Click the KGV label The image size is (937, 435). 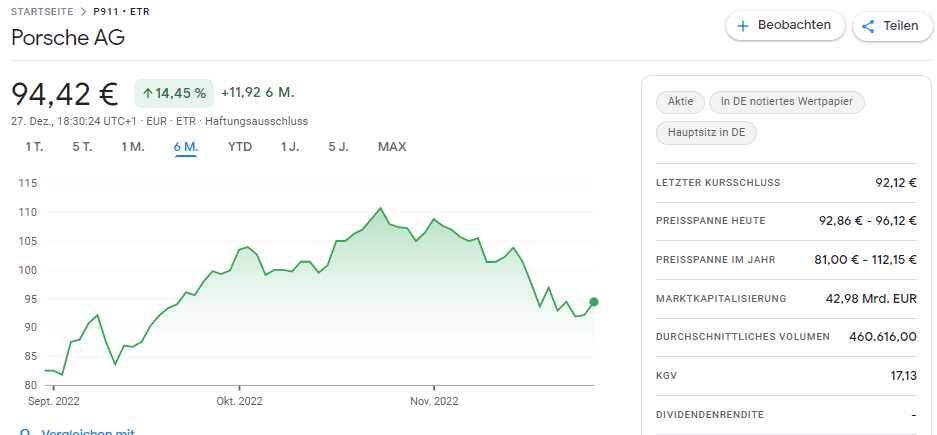(x=666, y=376)
